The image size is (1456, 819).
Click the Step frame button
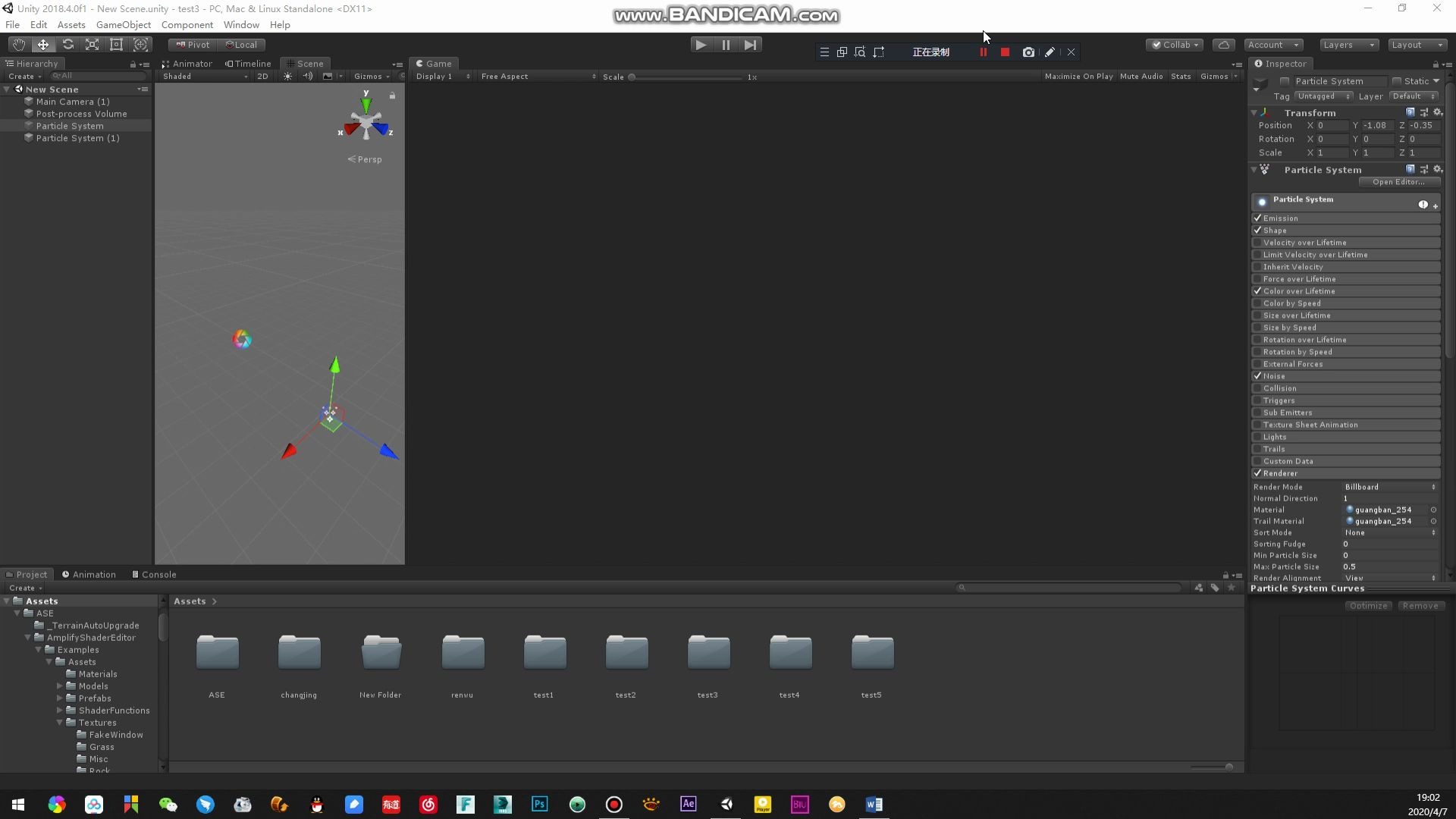click(750, 45)
